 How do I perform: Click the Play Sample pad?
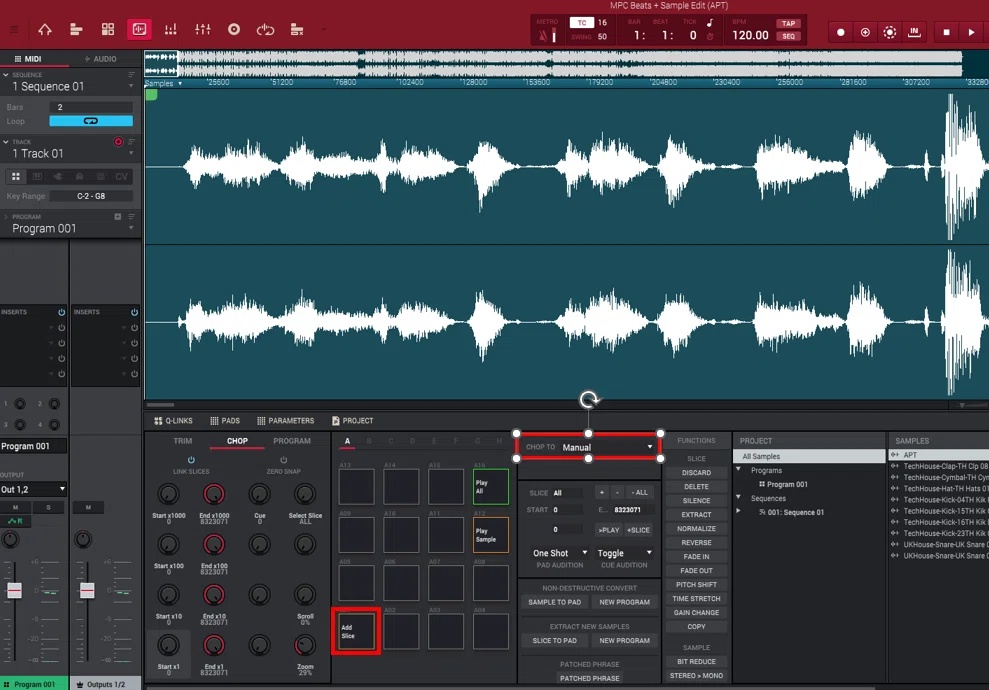tap(491, 535)
